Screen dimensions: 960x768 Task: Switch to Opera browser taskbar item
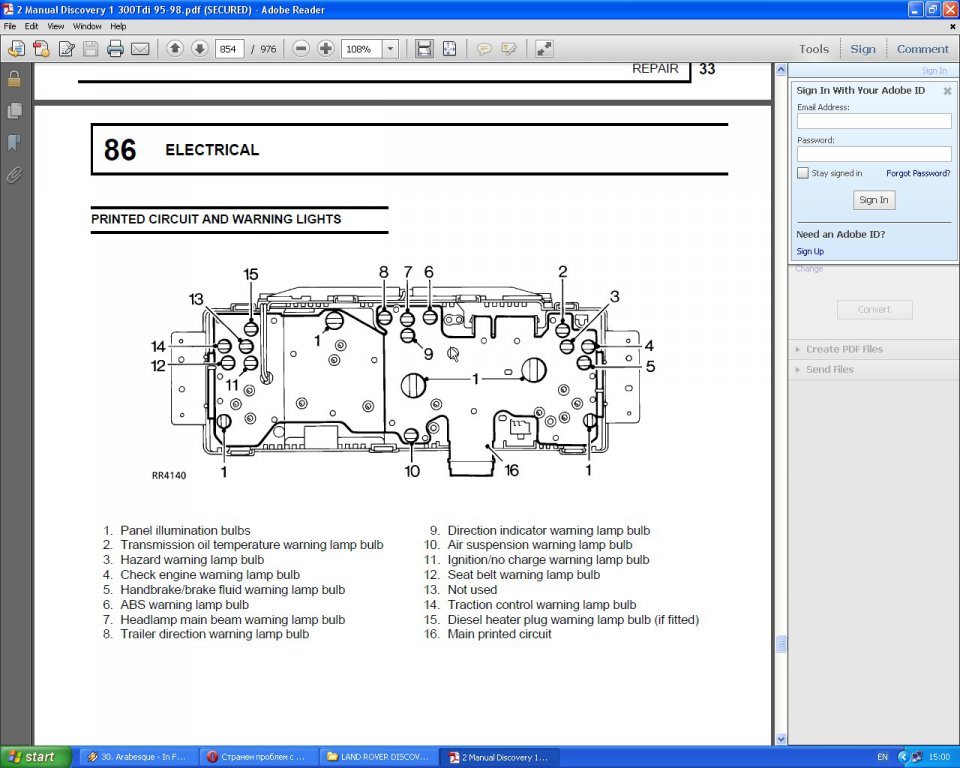(x=260, y=757)
